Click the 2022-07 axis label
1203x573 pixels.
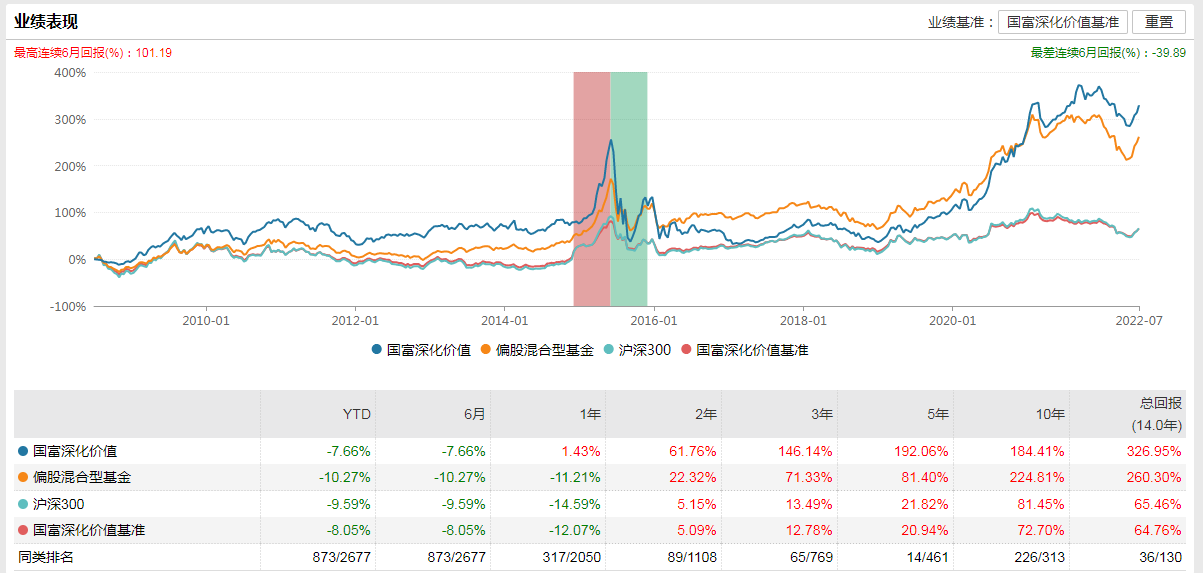click(x=1139, y=321)
